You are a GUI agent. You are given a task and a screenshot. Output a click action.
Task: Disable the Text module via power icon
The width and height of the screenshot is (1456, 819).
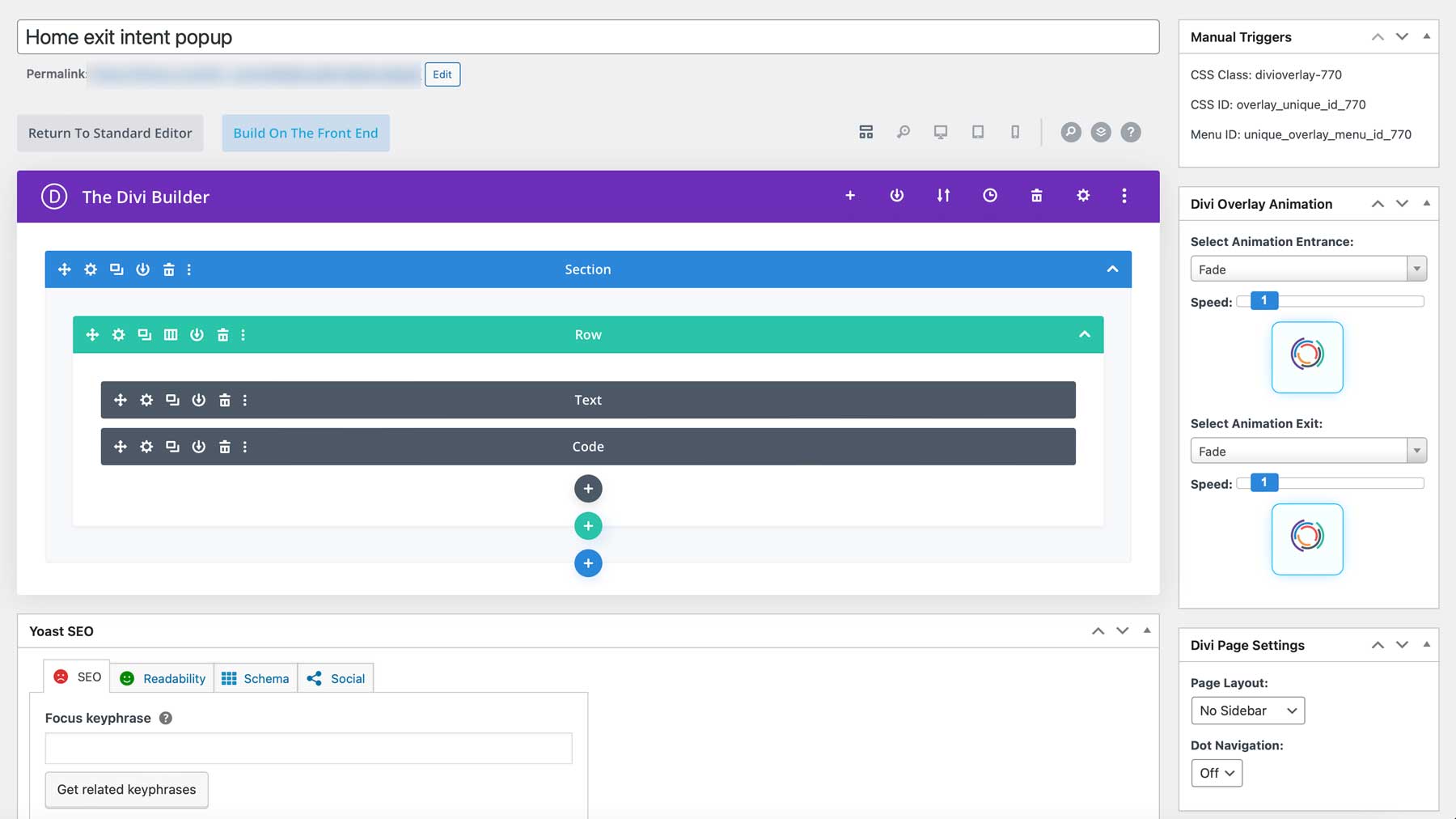[198, 400]
